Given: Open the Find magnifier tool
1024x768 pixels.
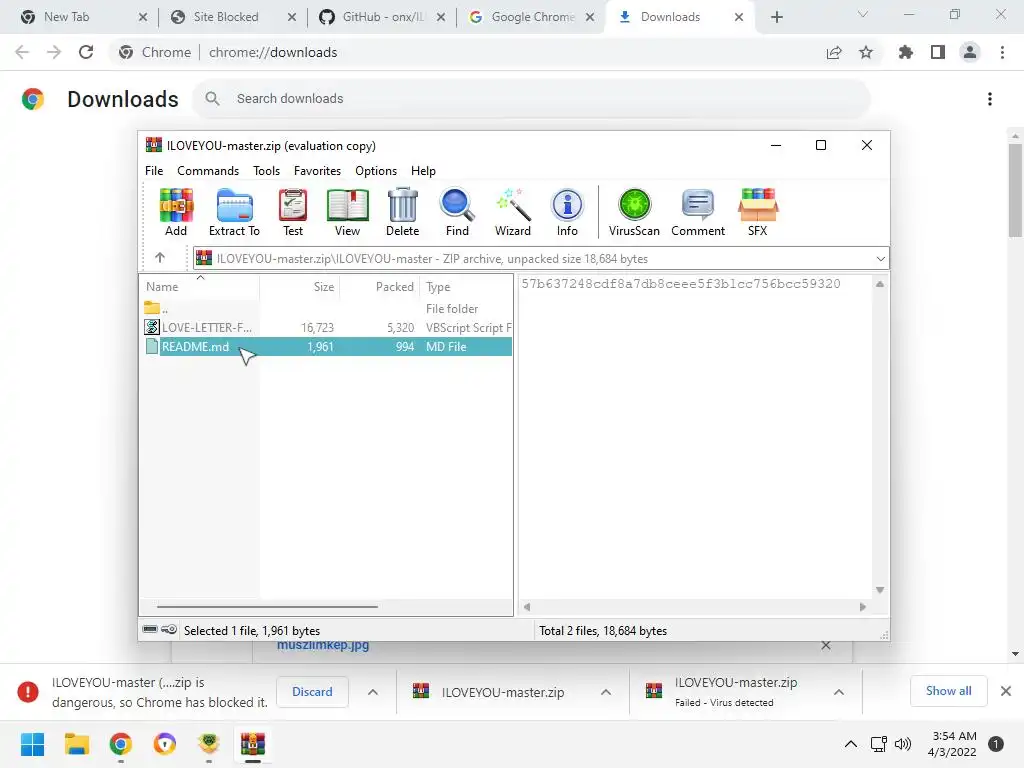Looking at the screenshot, I should coord(457,212).
